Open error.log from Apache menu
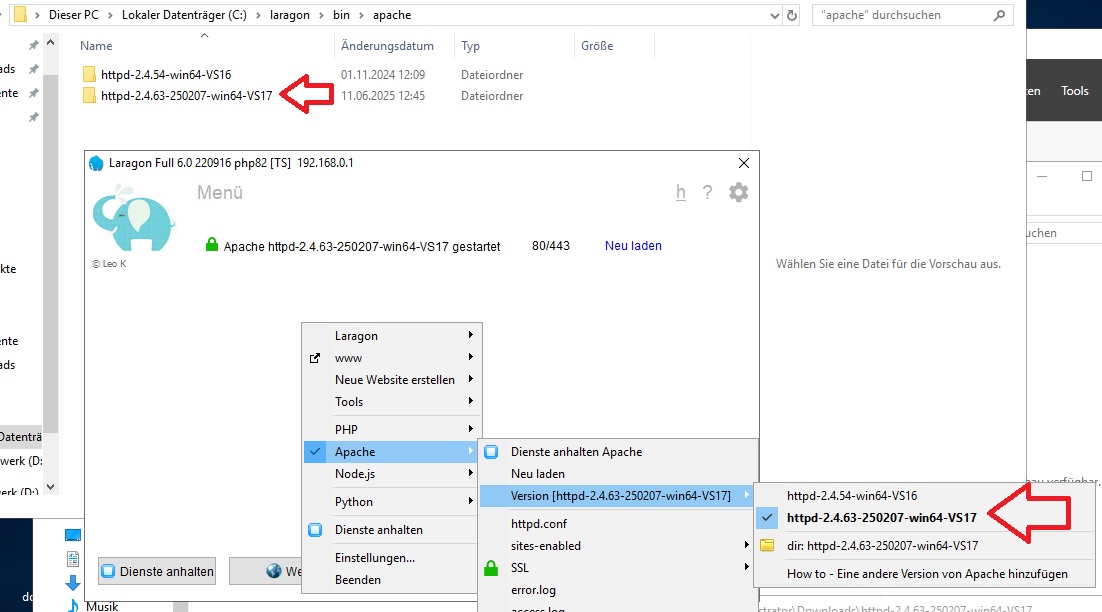The width and height of the screenshot is (1102, 612). [x=533, y=590]
